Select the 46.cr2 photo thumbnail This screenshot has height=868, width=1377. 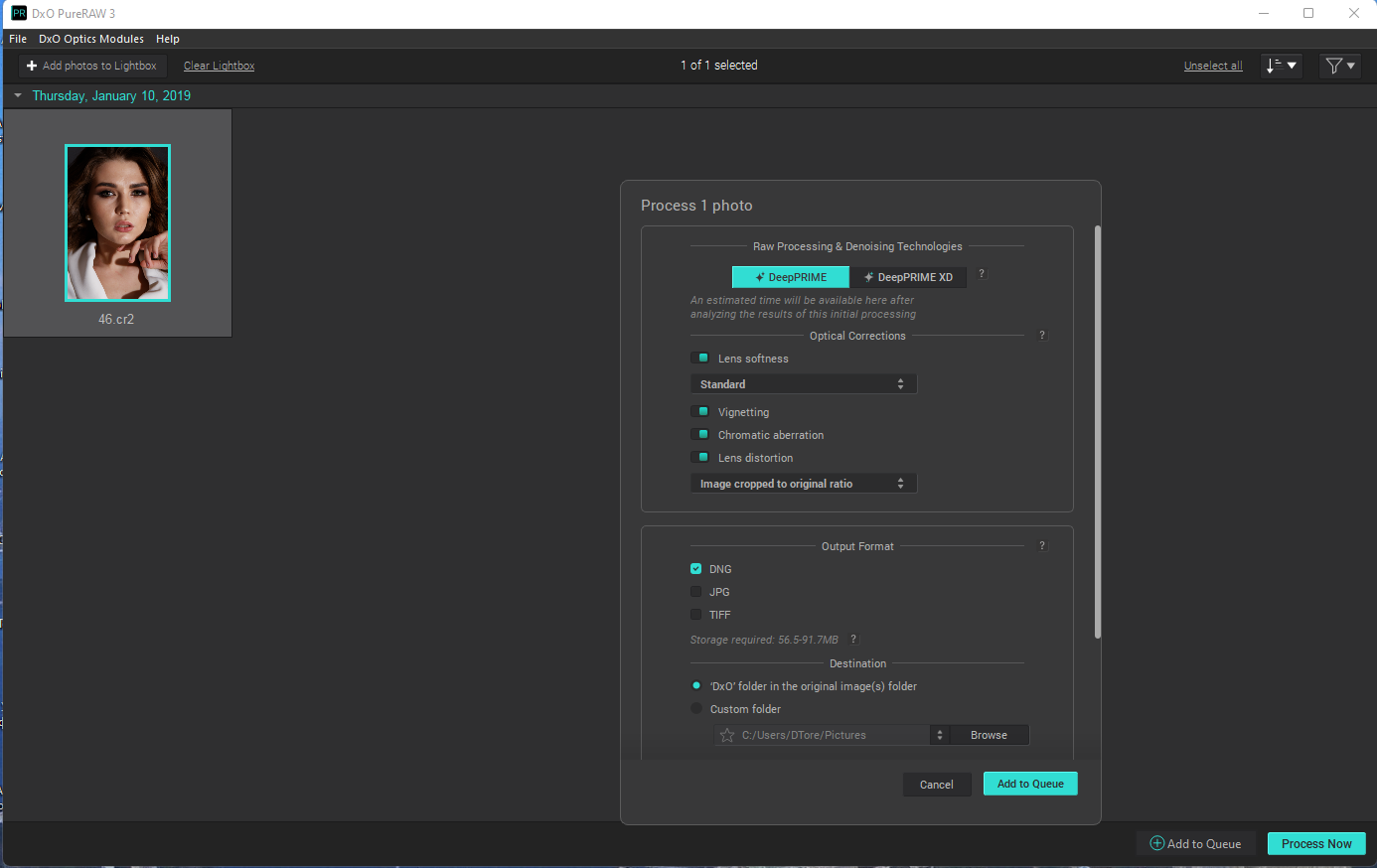click(117, 222)
